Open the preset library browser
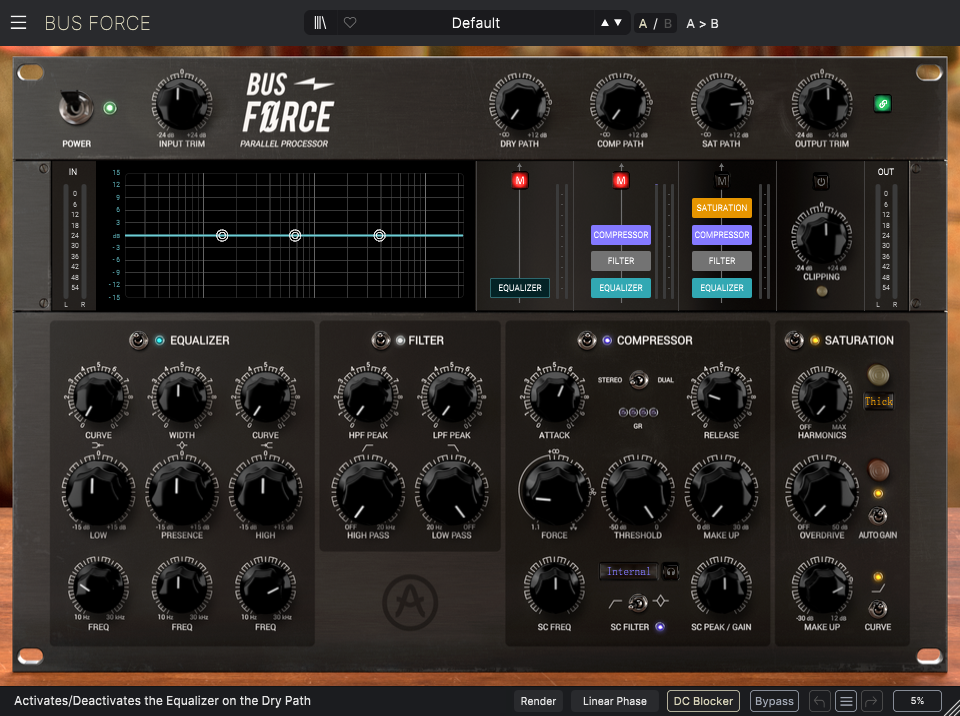The width and height of the screenshot is (960, 716). tap(320, 23)
